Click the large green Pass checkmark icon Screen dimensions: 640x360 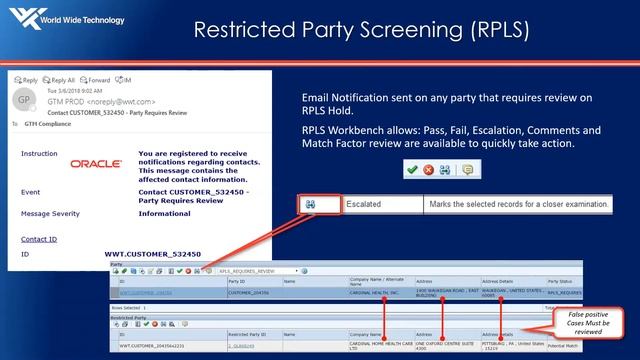click(x=412, y=169)
